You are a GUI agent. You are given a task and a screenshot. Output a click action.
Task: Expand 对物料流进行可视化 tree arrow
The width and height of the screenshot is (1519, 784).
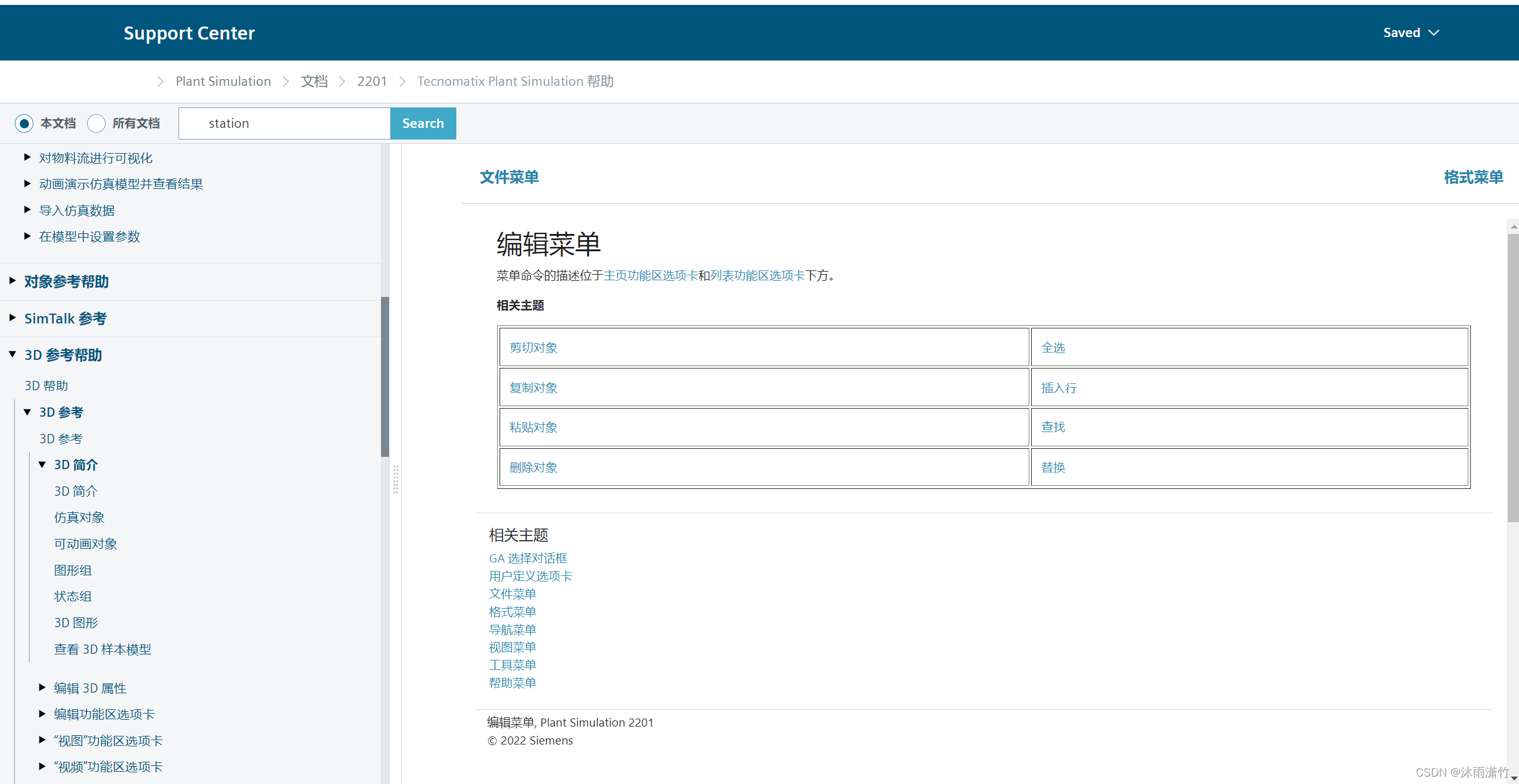pyautogui.click(x=27, y=157)
